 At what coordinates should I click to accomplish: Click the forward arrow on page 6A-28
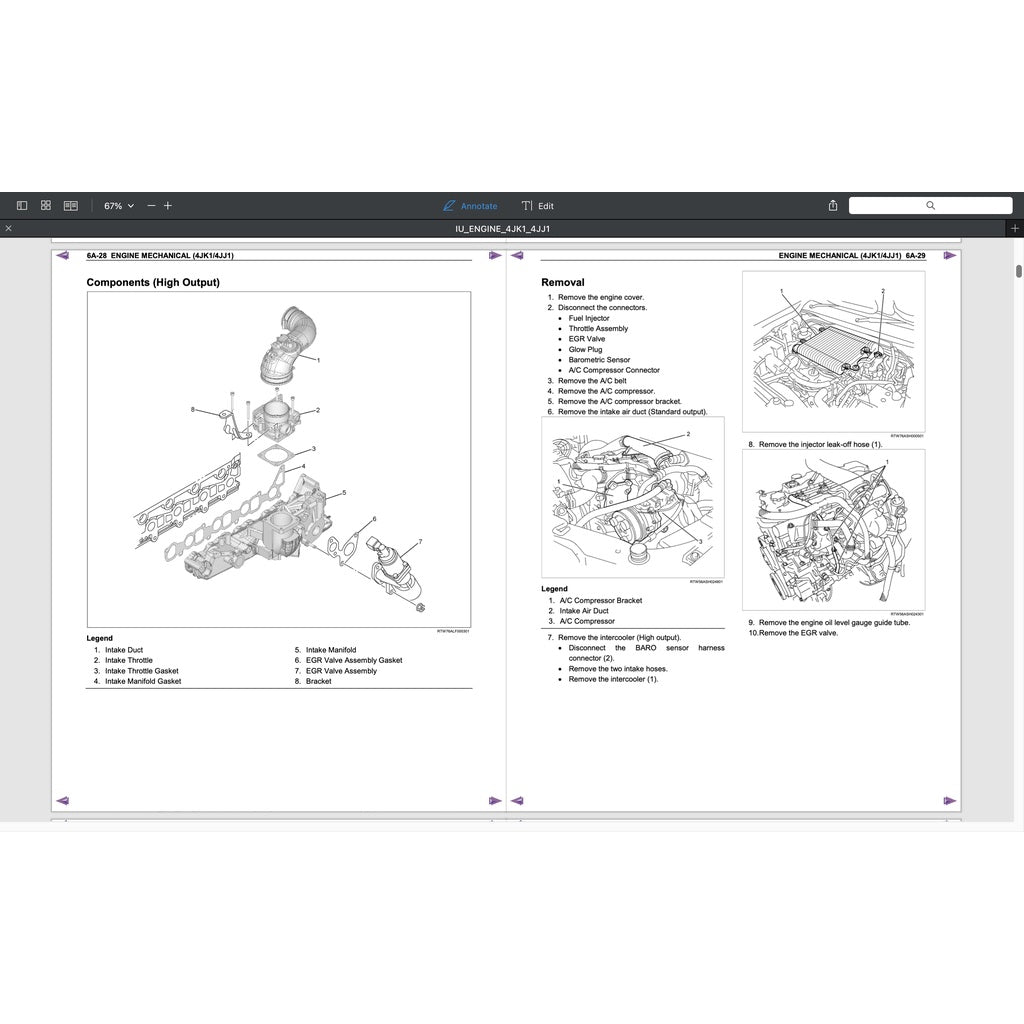(495, 255)
